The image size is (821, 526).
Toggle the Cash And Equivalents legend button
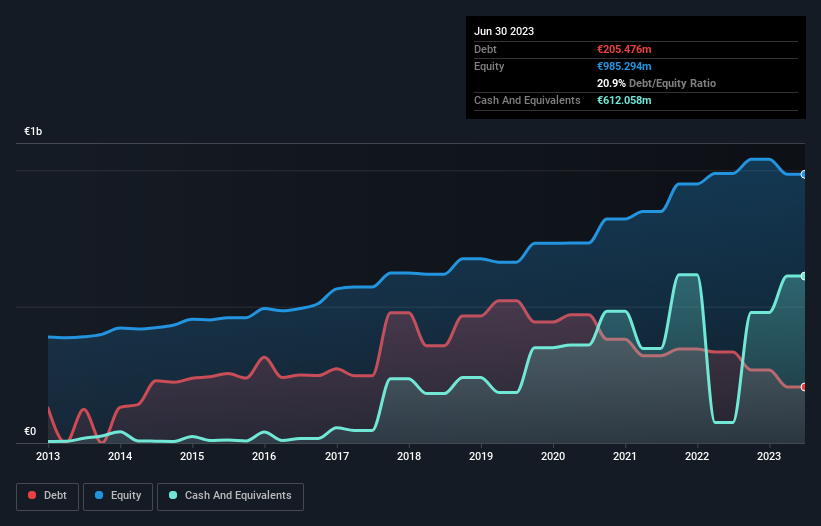230,496
